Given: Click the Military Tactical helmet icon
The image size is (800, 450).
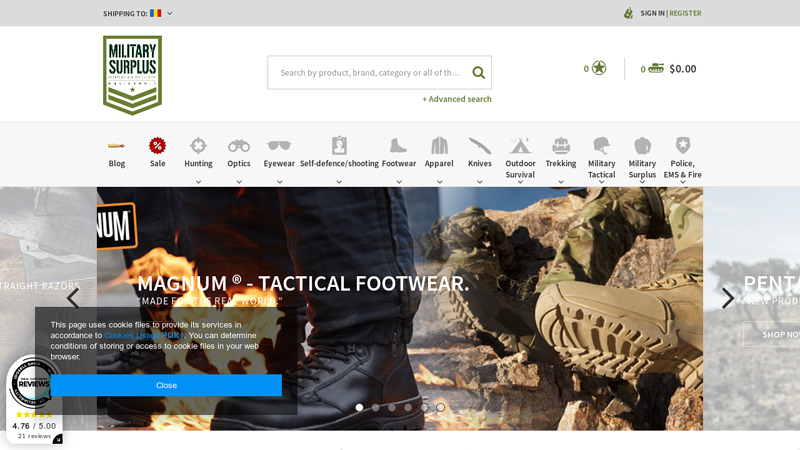Looking at the screenshot, I should 602,145.
